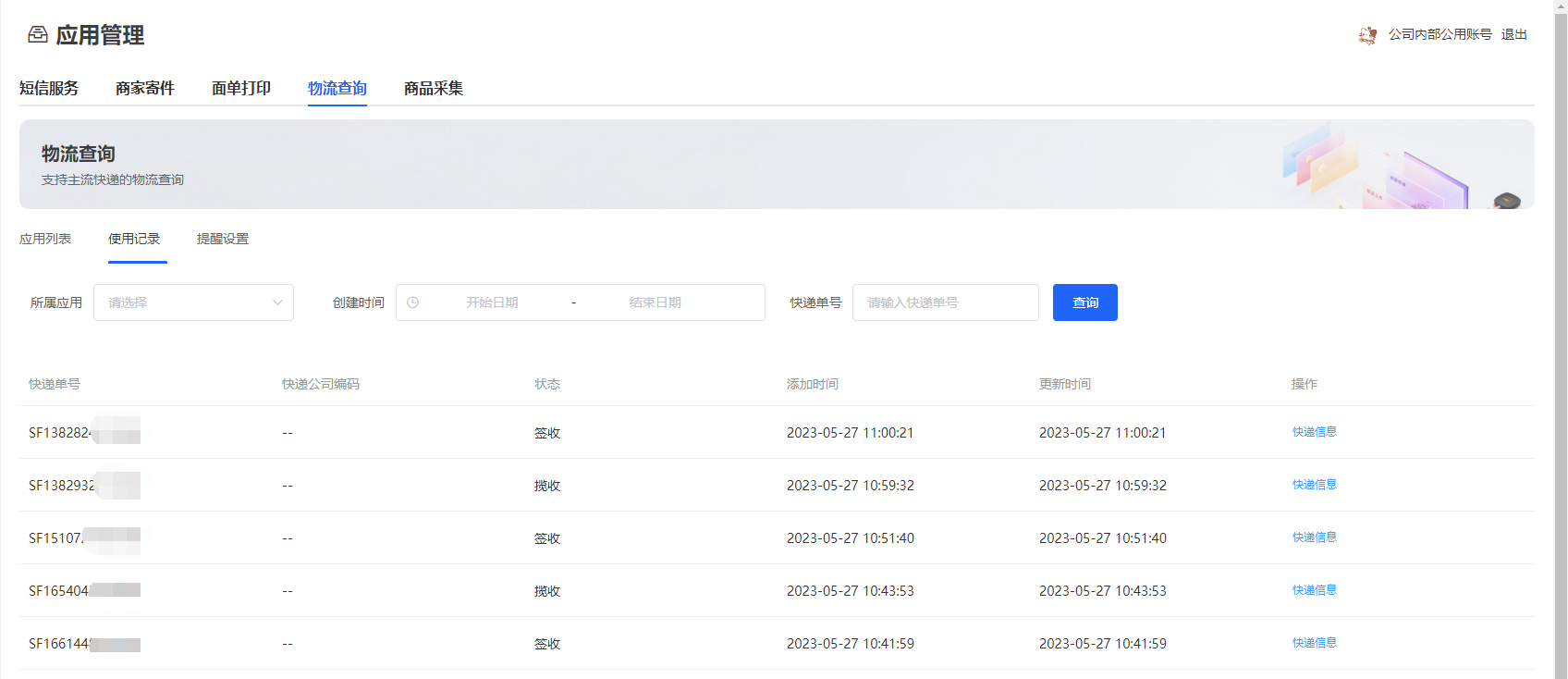The width and height of the screenshot is (1568, 679).
Task: Click the 开始日期 start date field
Action: tap(492, 302)
